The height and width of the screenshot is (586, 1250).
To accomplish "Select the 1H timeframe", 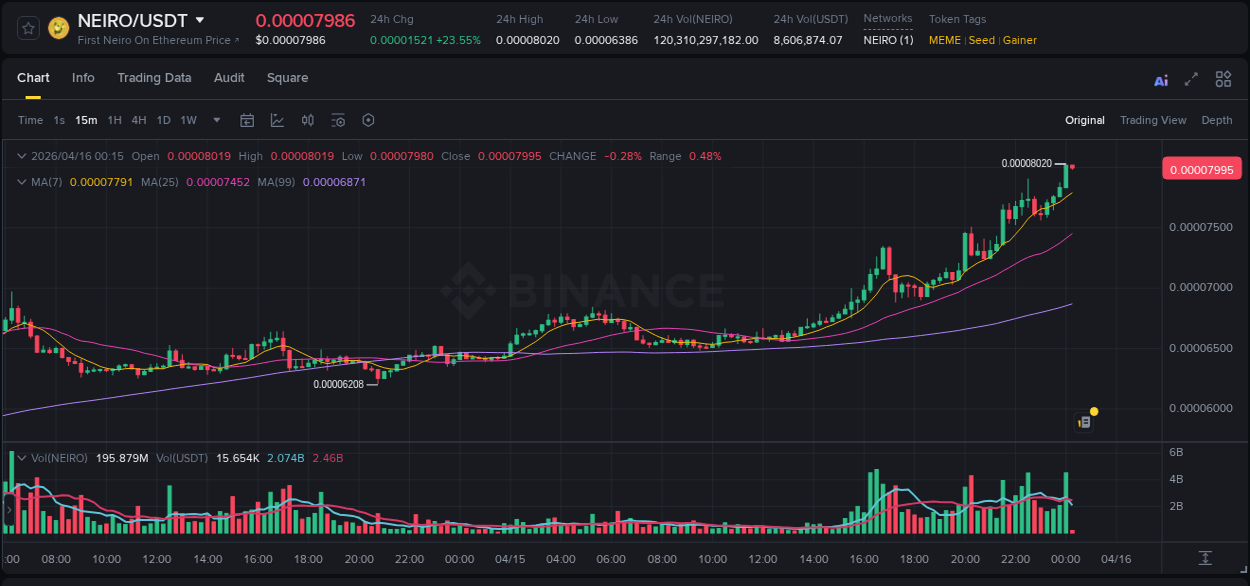I will (x=117, y=120).
